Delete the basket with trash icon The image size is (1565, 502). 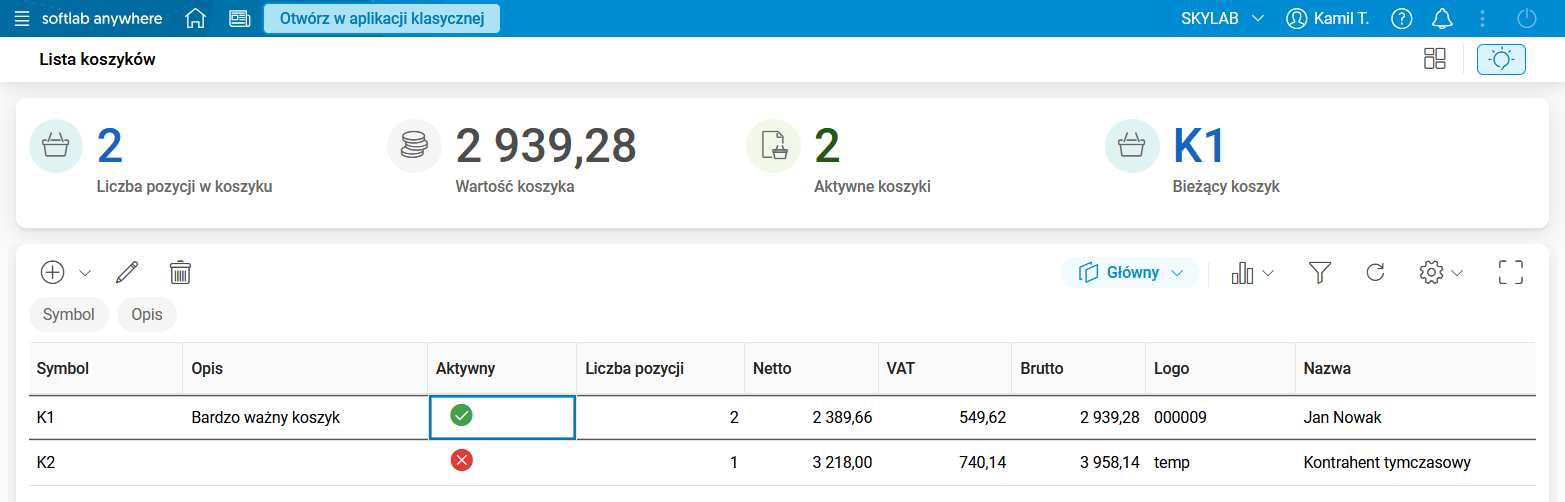pyautogui.click(x=180, y=272)
